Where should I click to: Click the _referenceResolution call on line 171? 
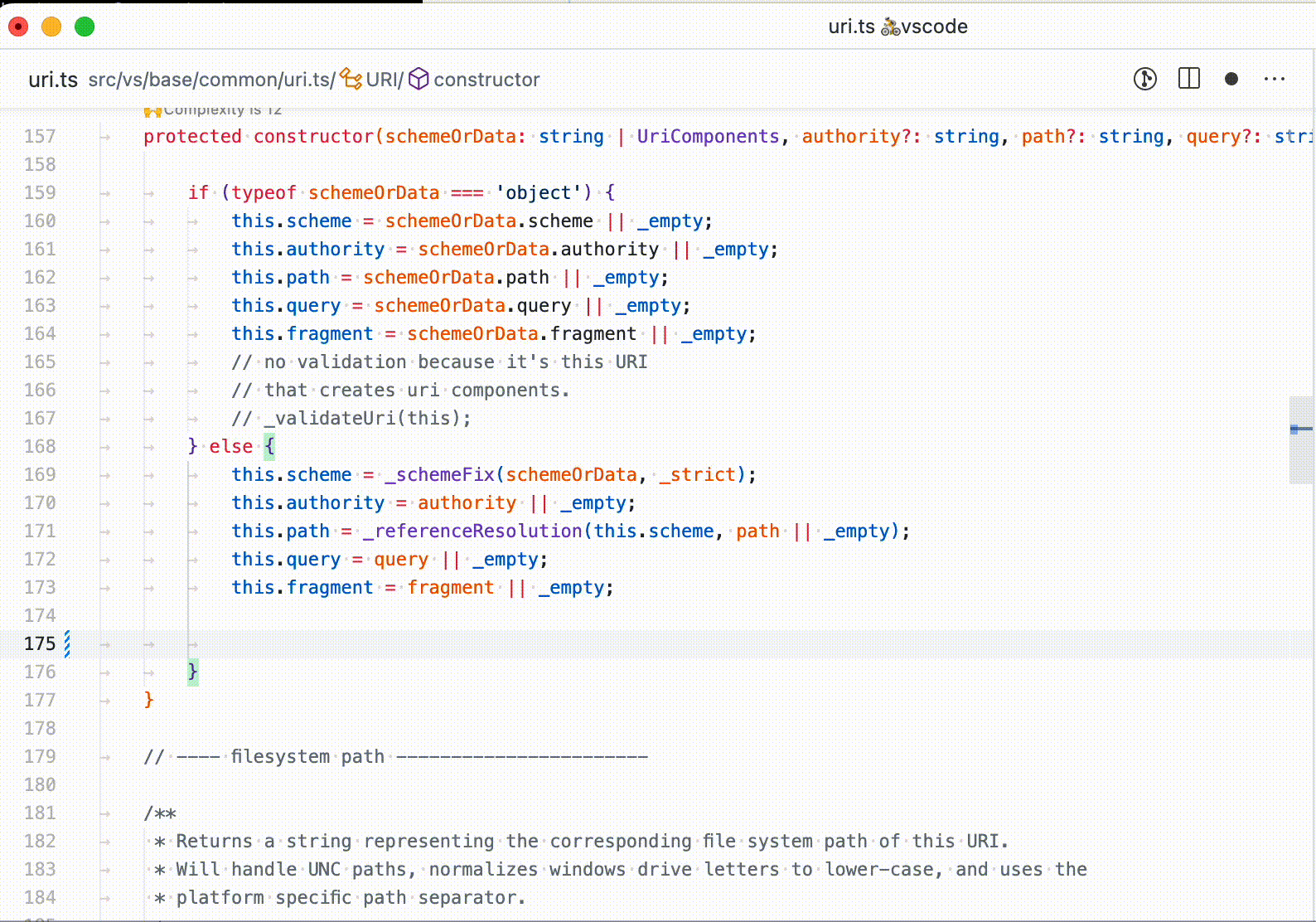(x=472, y=531)
